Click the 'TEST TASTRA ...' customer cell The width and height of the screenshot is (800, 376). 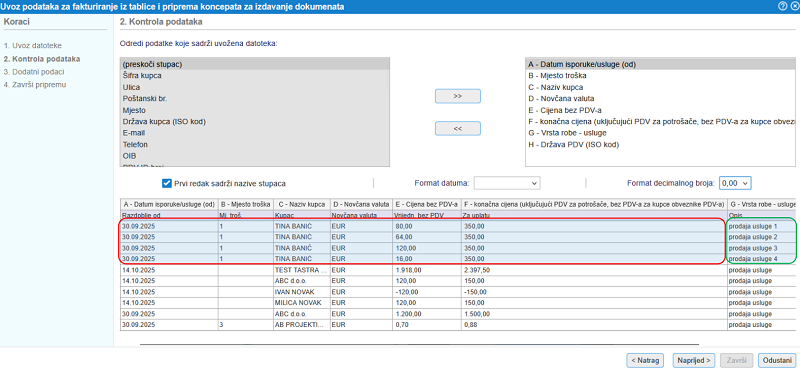click(x=302, y=269)
